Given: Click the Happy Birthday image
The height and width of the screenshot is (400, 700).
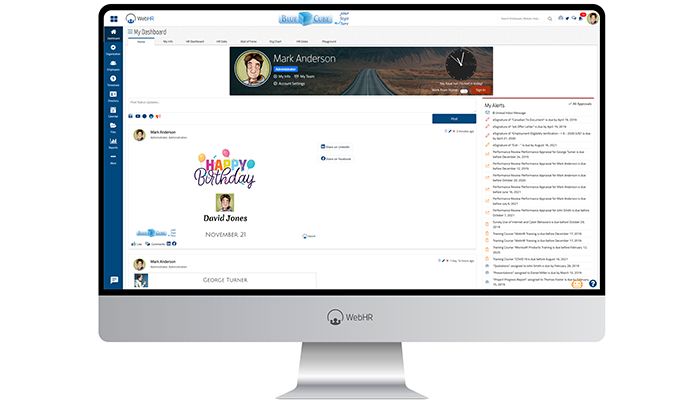Looking at the screenshot, I should [x=225, y=168].
